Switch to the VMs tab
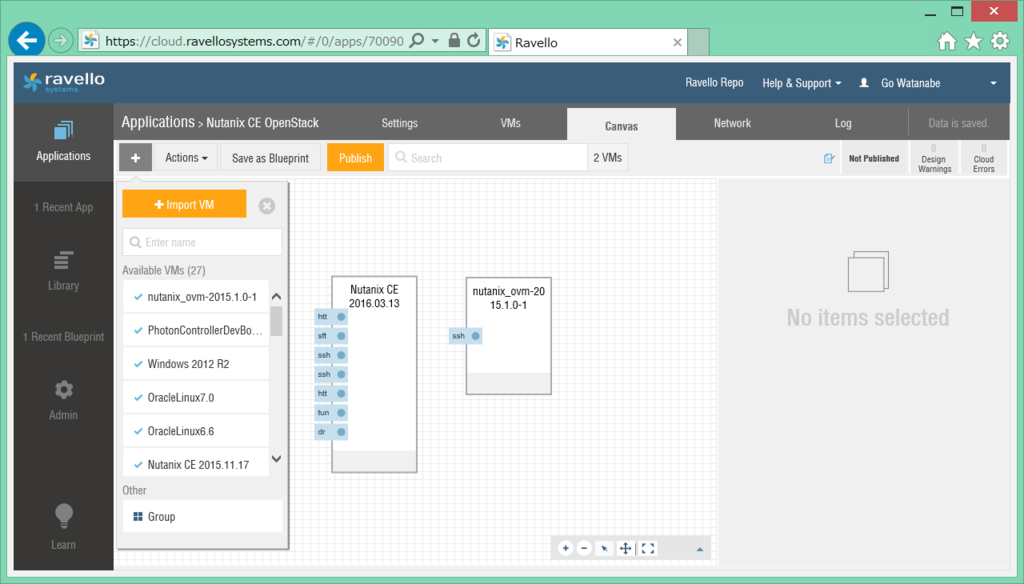 click(510, 123)
